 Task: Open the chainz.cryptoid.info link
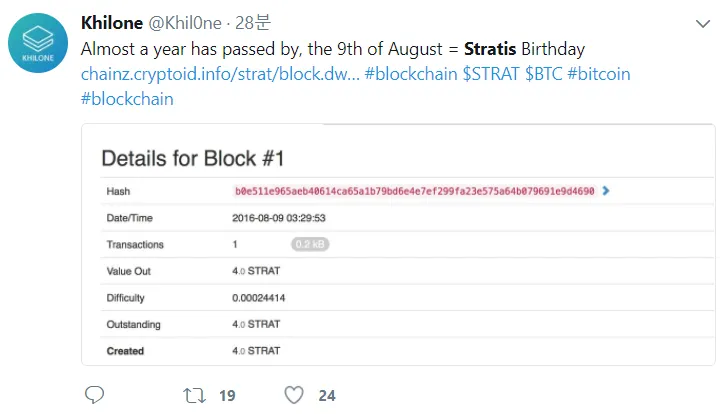click(220, 74)
